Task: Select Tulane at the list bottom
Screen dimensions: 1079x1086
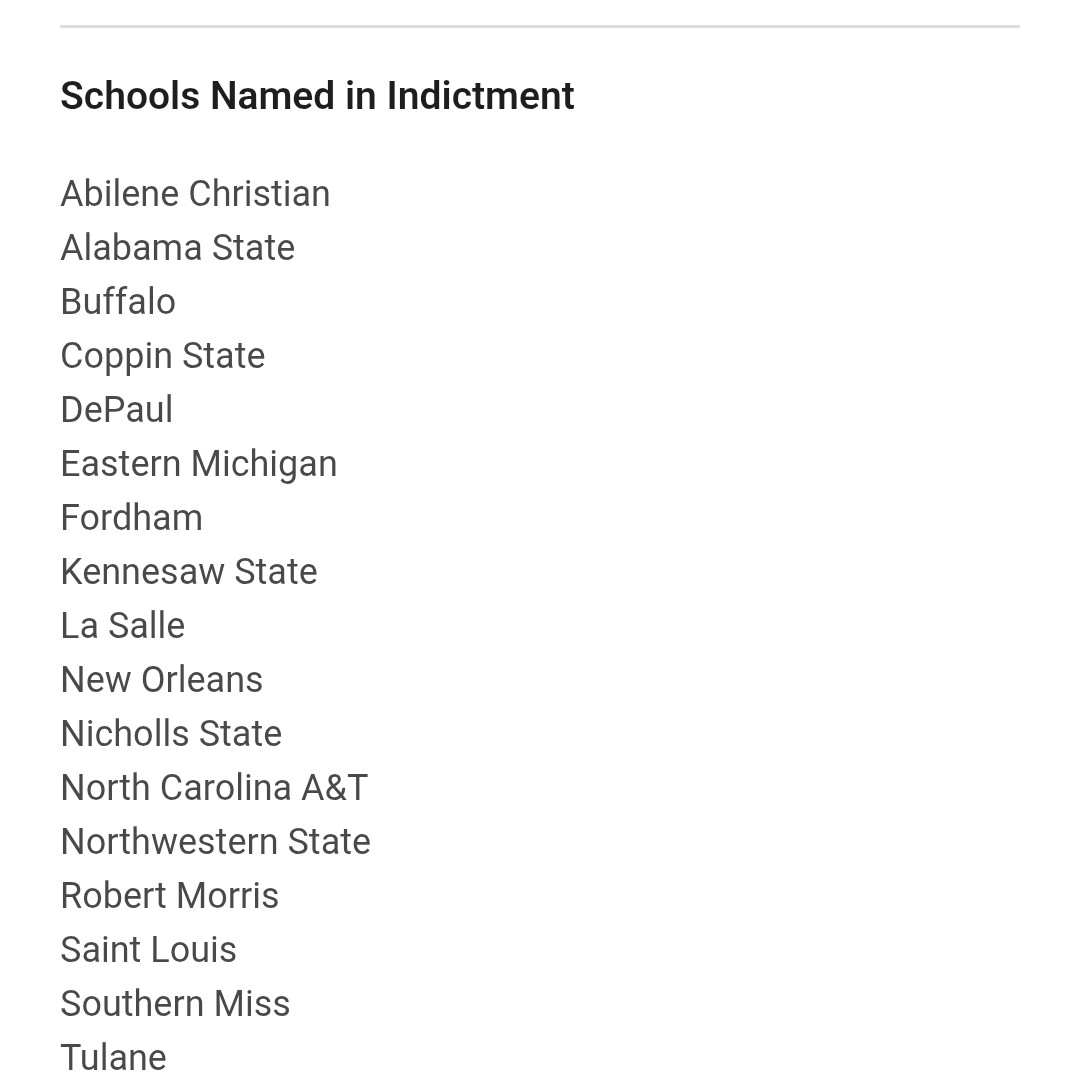Action: (x=113, y=1058)
